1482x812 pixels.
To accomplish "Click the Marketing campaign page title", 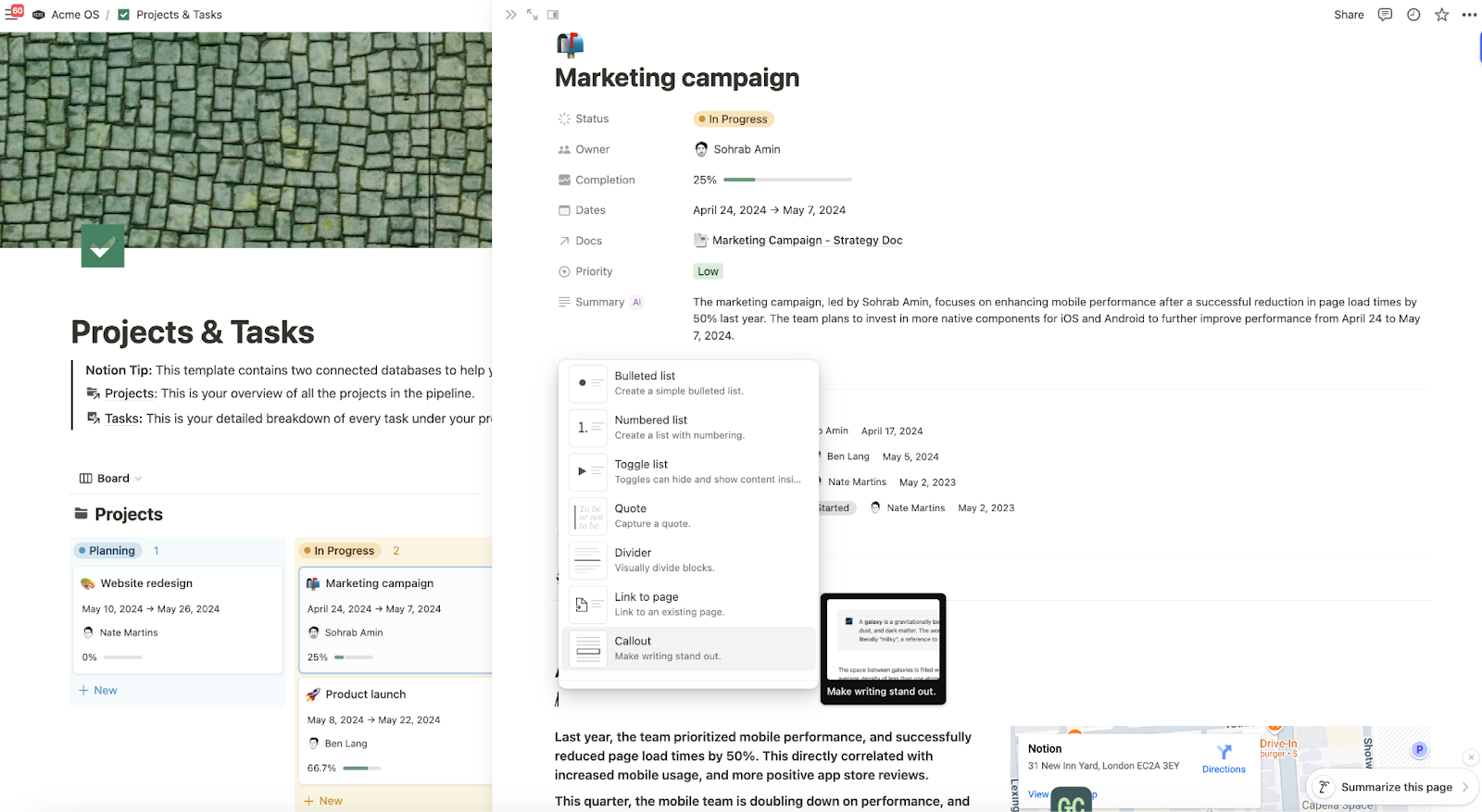I will click(x=677, y=78).
